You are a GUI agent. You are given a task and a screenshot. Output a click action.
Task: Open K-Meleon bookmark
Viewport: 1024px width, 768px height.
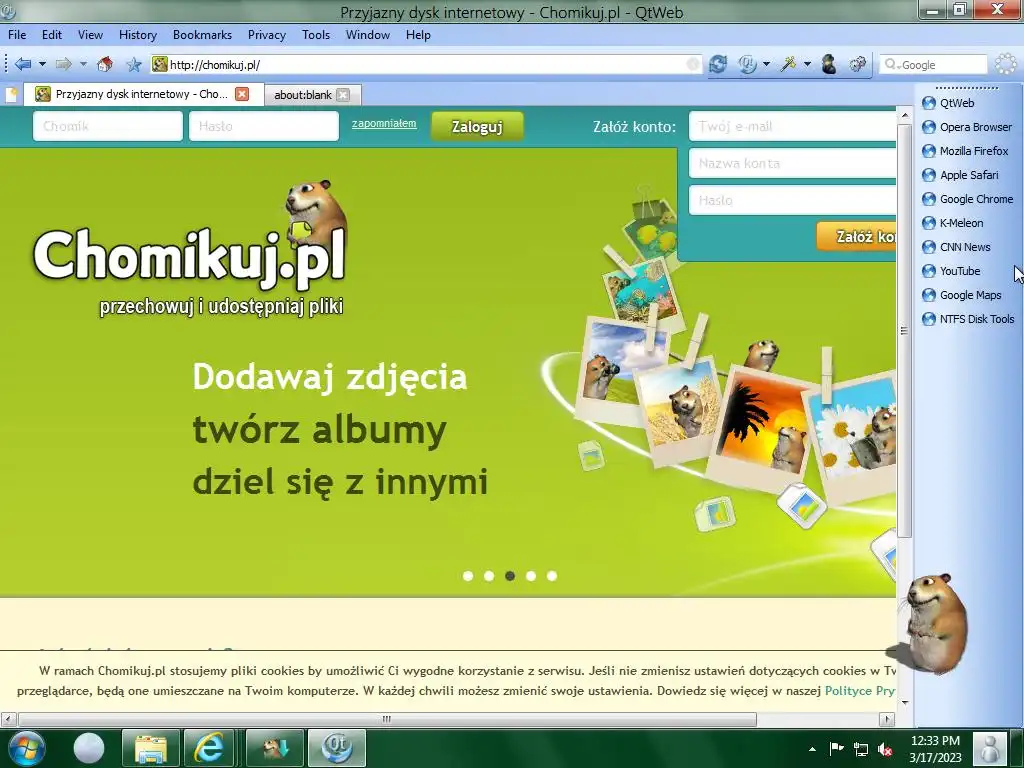coord(952,223)
